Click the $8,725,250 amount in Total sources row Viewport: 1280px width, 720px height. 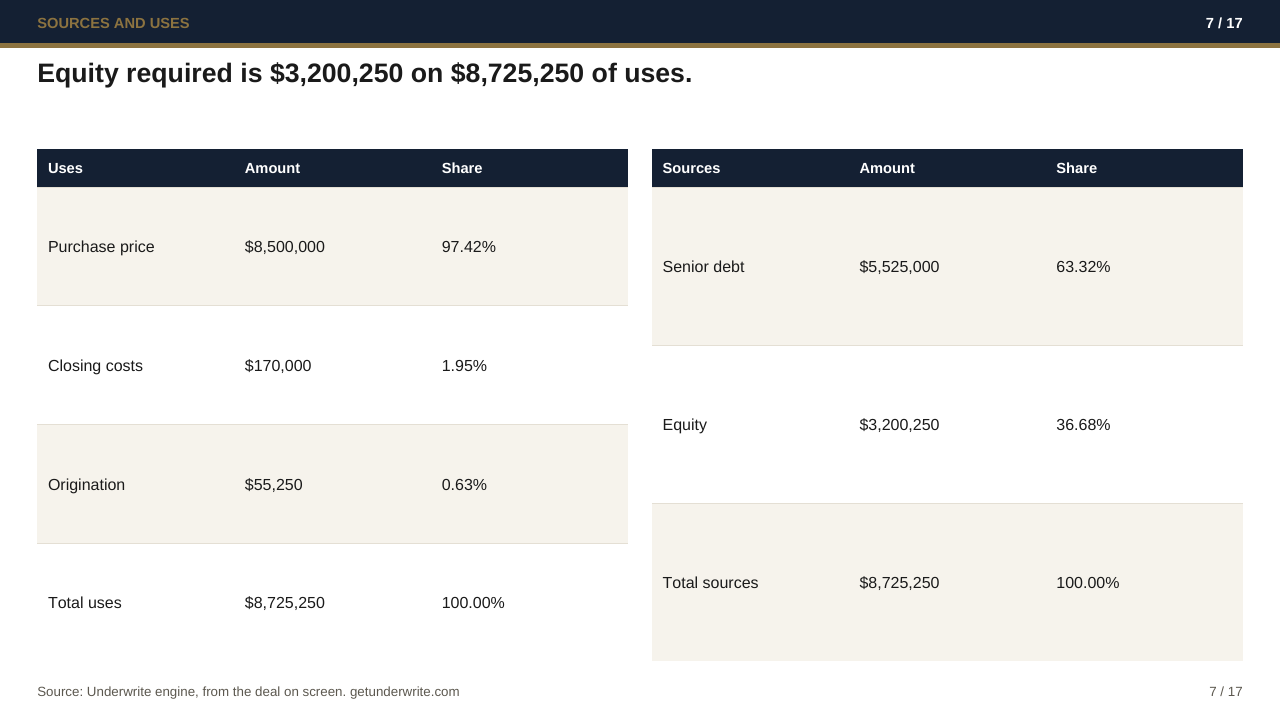899,583
